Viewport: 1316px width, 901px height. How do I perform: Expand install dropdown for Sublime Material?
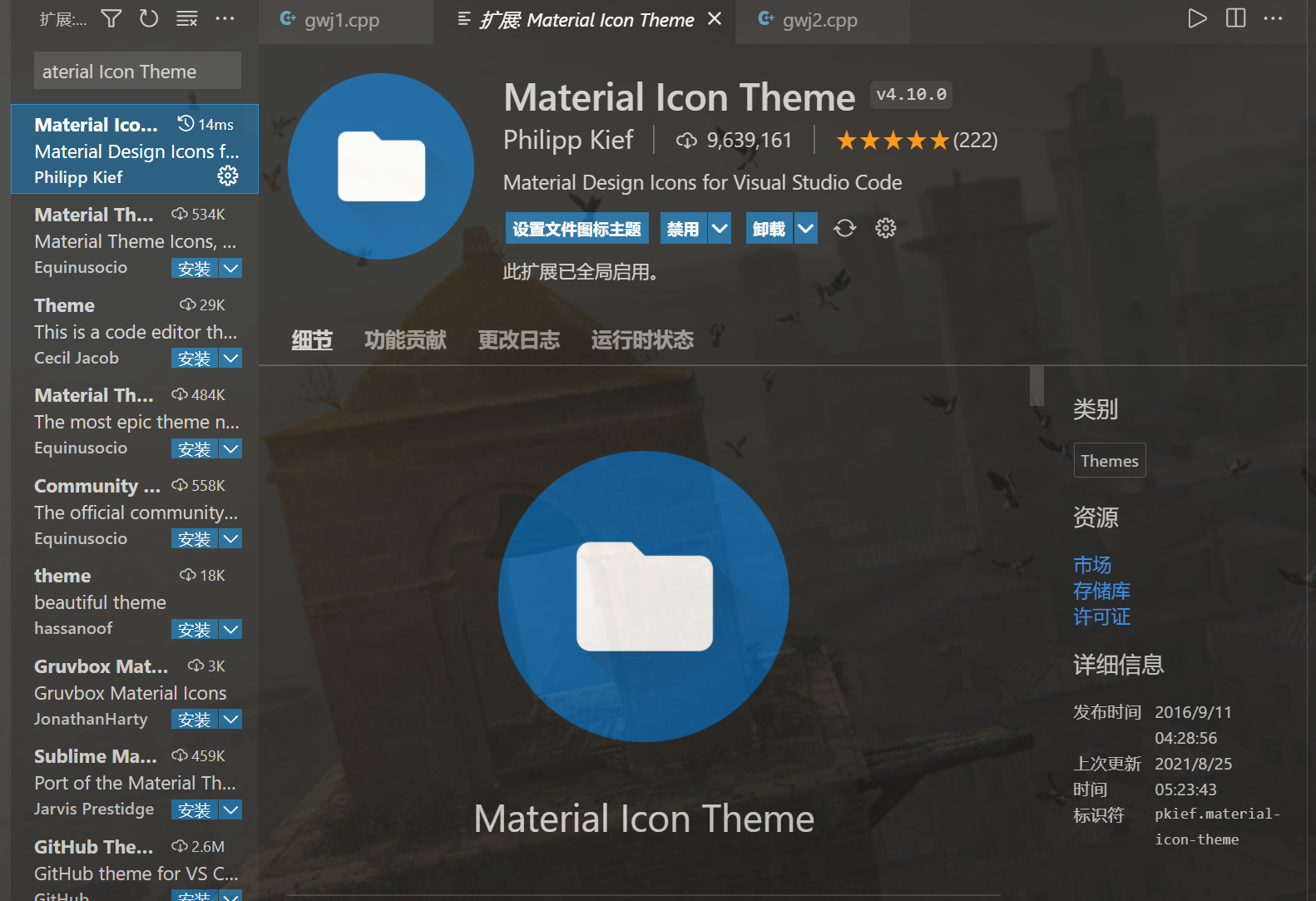tap(231, 809)
